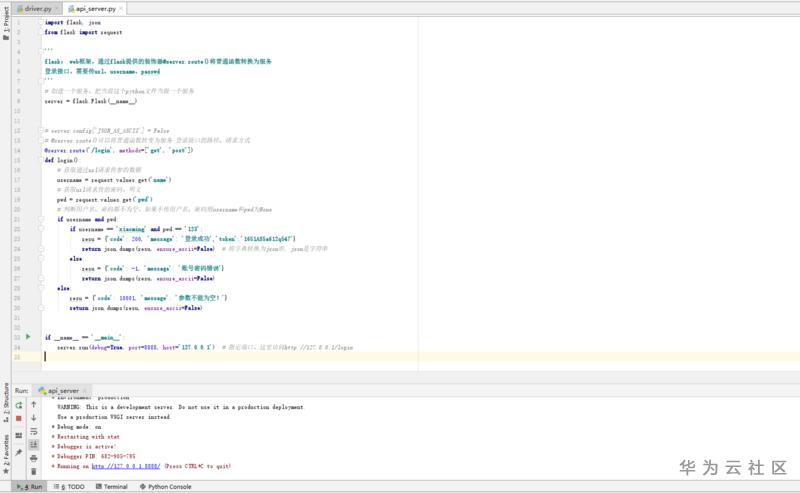Place caret on empty line 35
The image size is (800, 493).
[418, 357]
